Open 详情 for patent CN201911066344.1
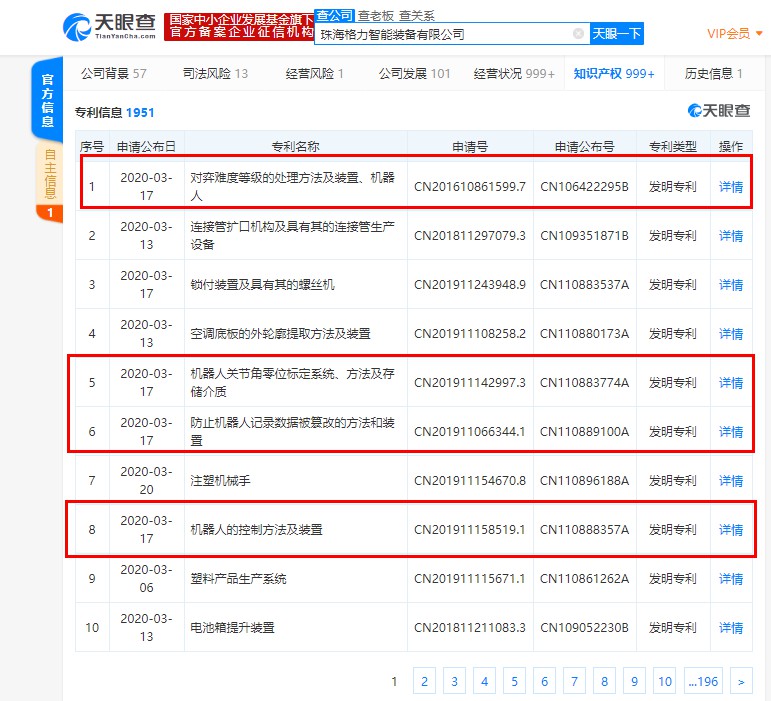 point(731,432)
